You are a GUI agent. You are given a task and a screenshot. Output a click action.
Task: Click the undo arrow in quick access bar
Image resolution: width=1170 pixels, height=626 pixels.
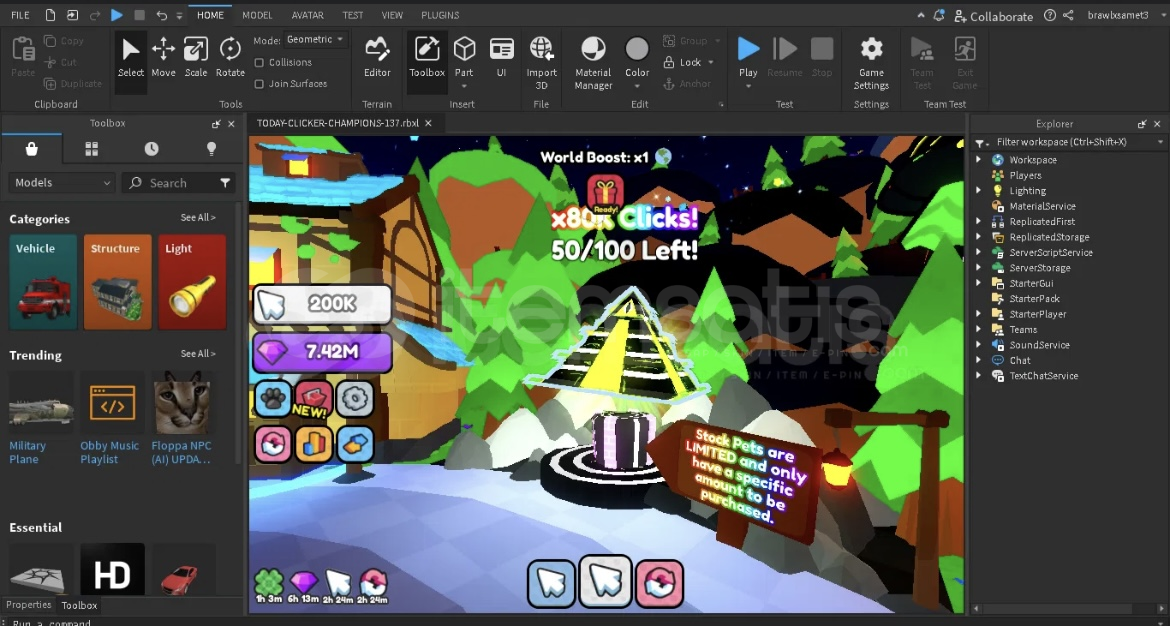click(x=162, y=15)
